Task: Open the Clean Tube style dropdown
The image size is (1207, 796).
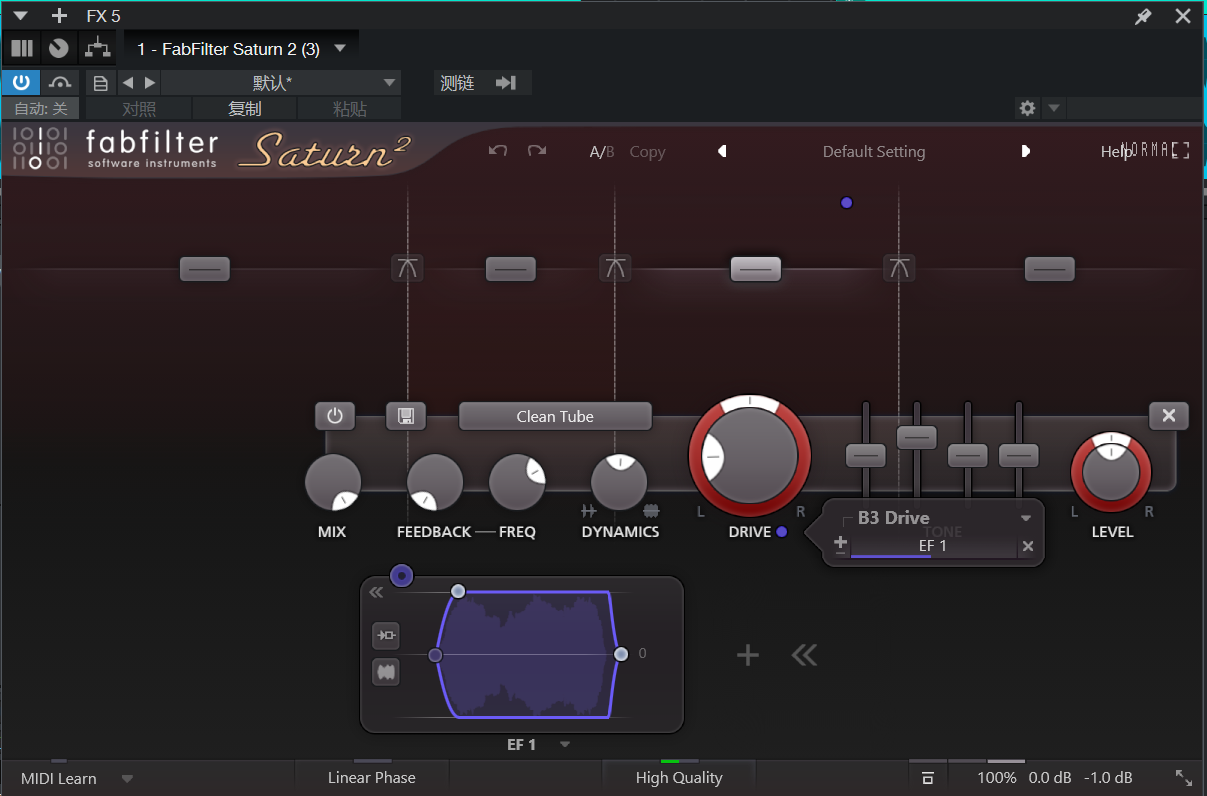Action: pos(555,416)
